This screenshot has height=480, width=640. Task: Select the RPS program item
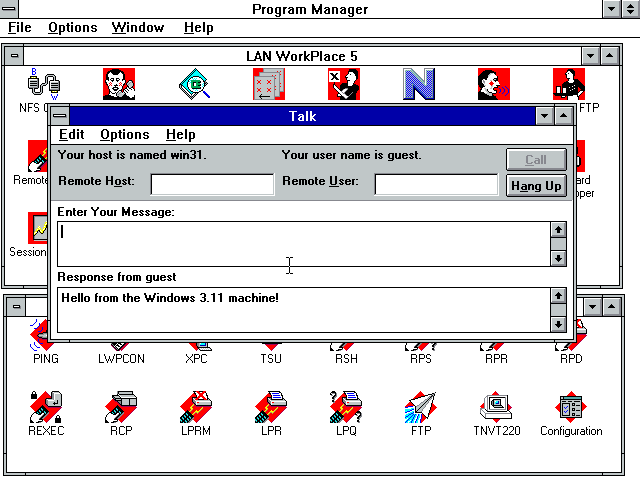[421, 358]
